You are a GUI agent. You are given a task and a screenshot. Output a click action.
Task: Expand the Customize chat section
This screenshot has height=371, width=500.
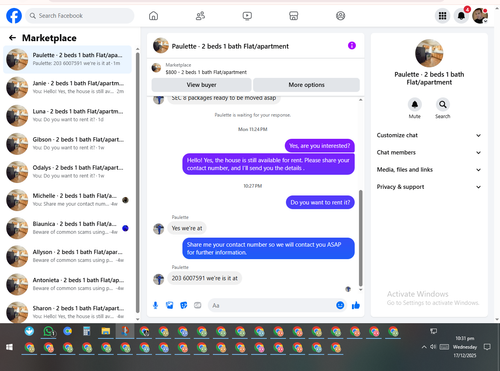tap(429, 135)
